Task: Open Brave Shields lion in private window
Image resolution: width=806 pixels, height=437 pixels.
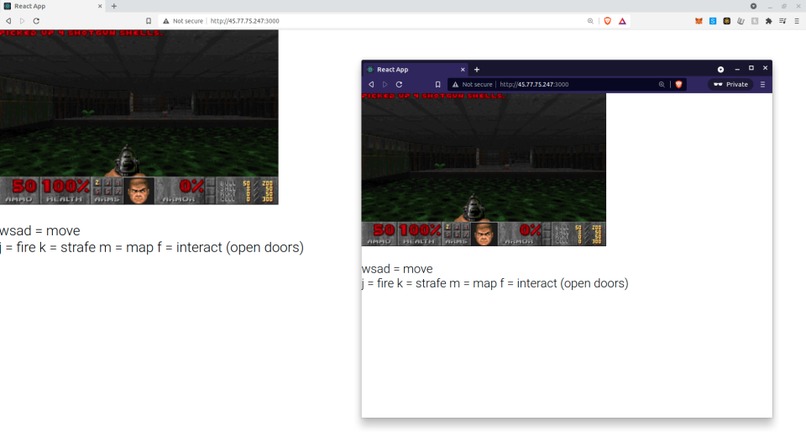Action: point(679,84)
